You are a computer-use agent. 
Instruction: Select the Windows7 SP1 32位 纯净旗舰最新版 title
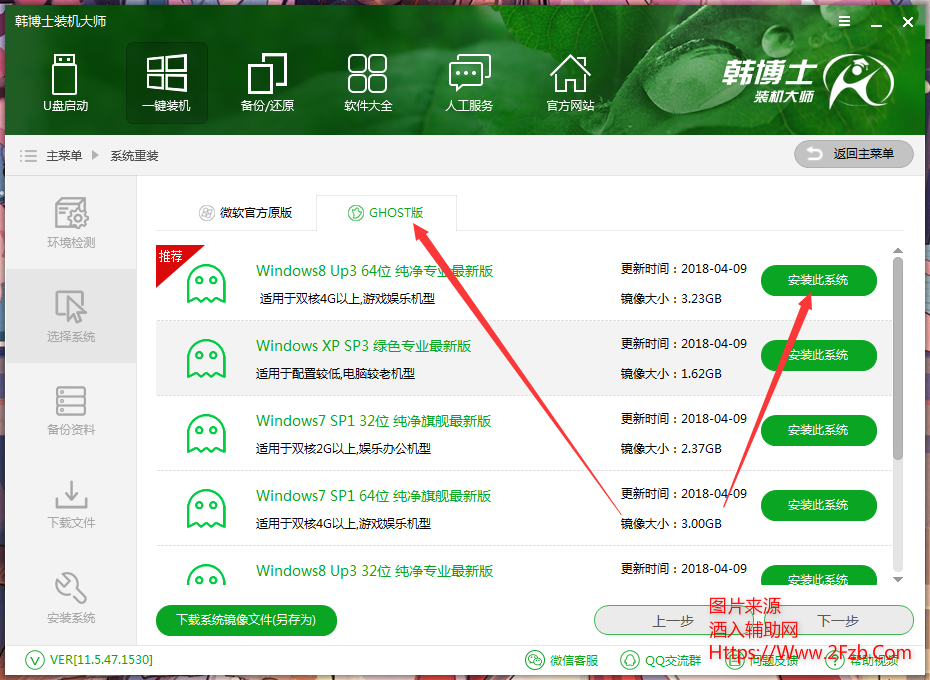[x=374, y=421]
